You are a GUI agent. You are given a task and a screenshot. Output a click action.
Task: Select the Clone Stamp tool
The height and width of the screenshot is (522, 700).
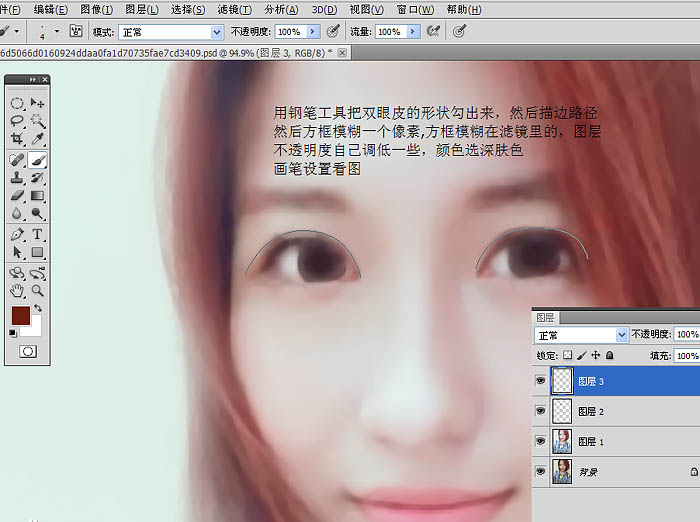coord(17,178)
